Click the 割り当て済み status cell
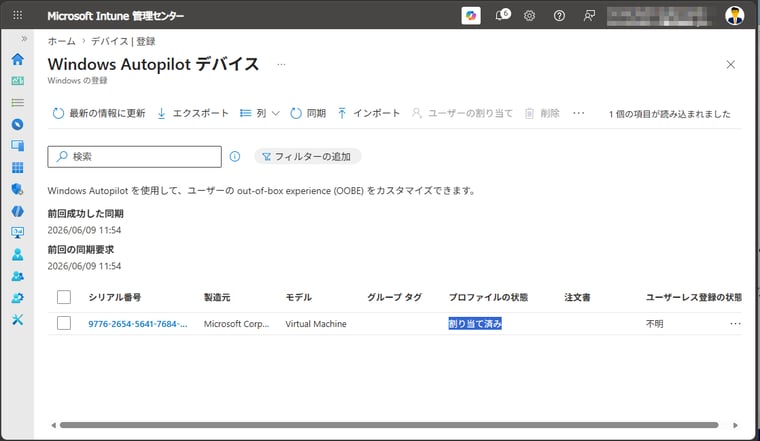This screenshot has width=760, height=441. (x=475, y=324)
